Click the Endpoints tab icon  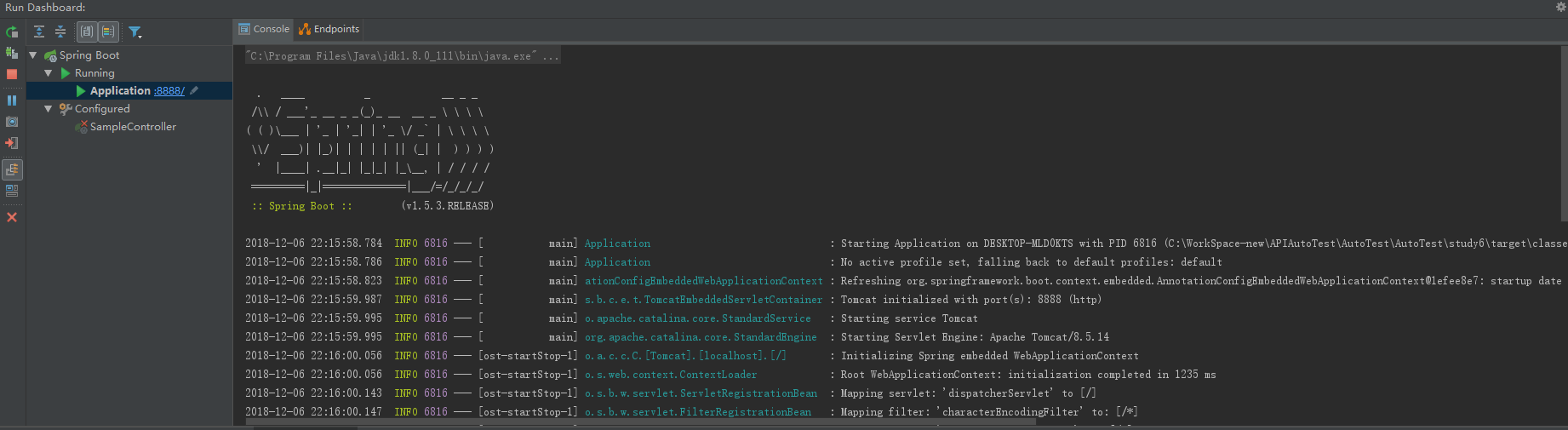[304, 29]
